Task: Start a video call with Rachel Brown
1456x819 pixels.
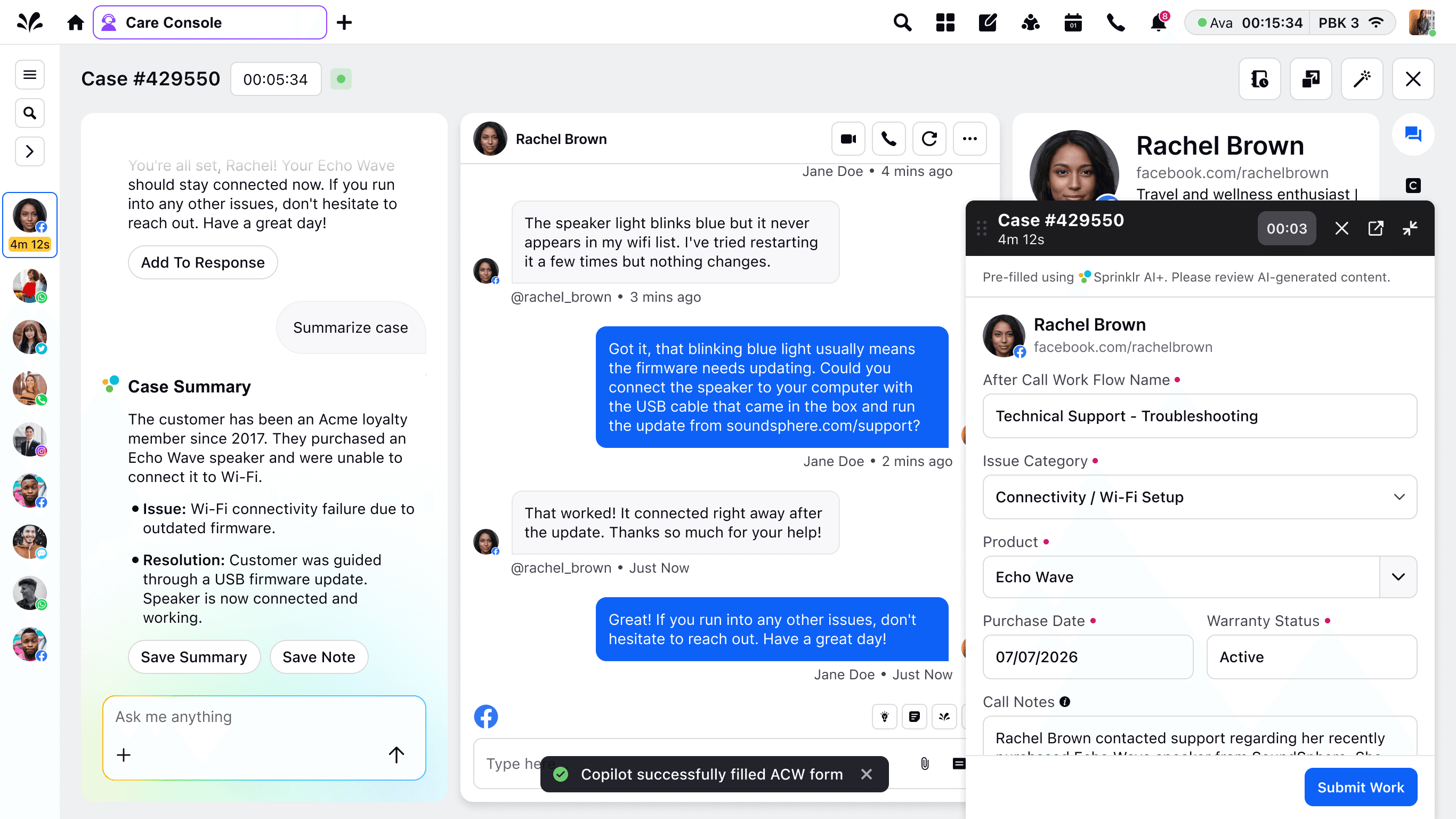Action: coord(848,139)
